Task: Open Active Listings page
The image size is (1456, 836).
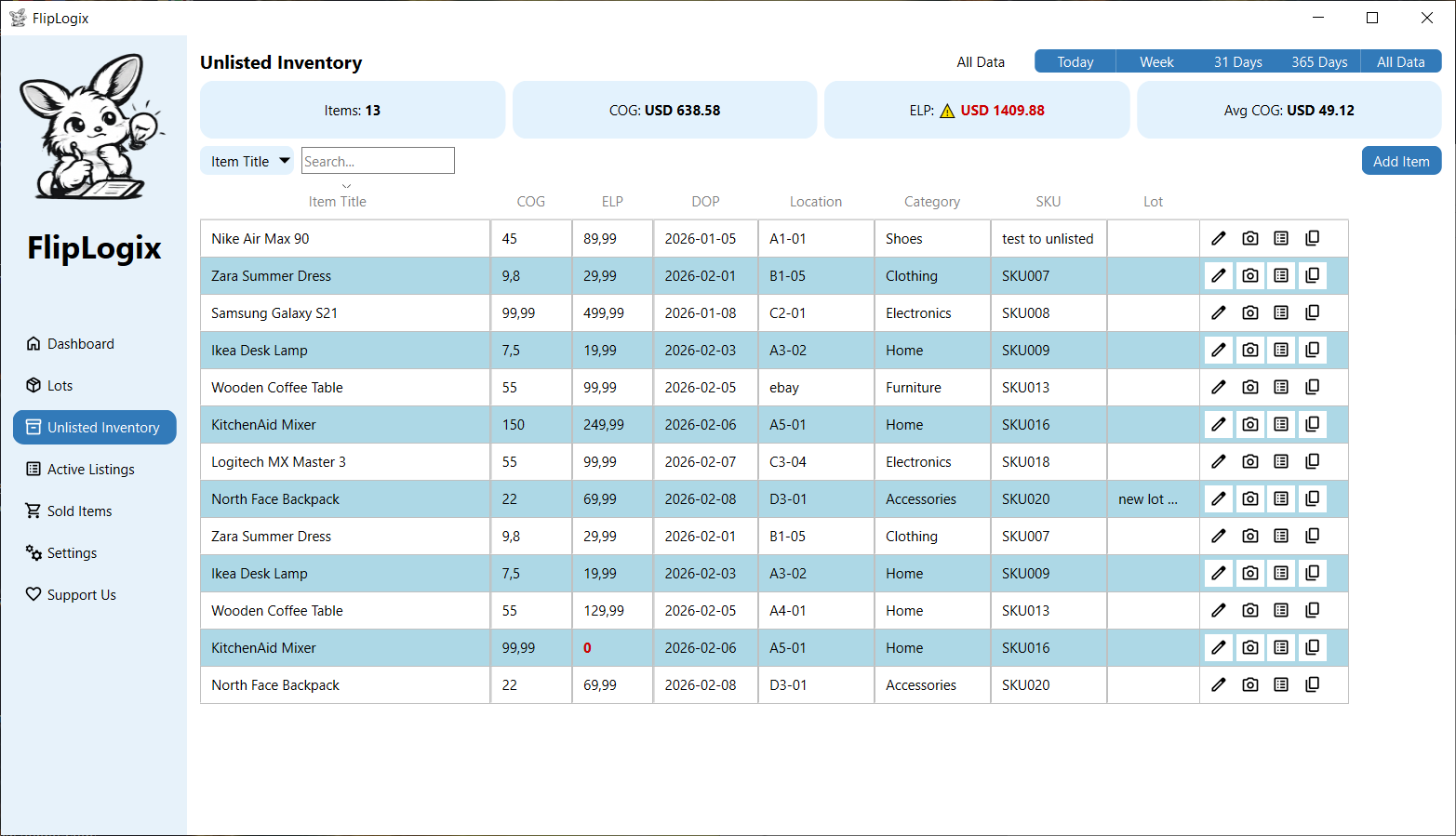Action: coord(90,470)
